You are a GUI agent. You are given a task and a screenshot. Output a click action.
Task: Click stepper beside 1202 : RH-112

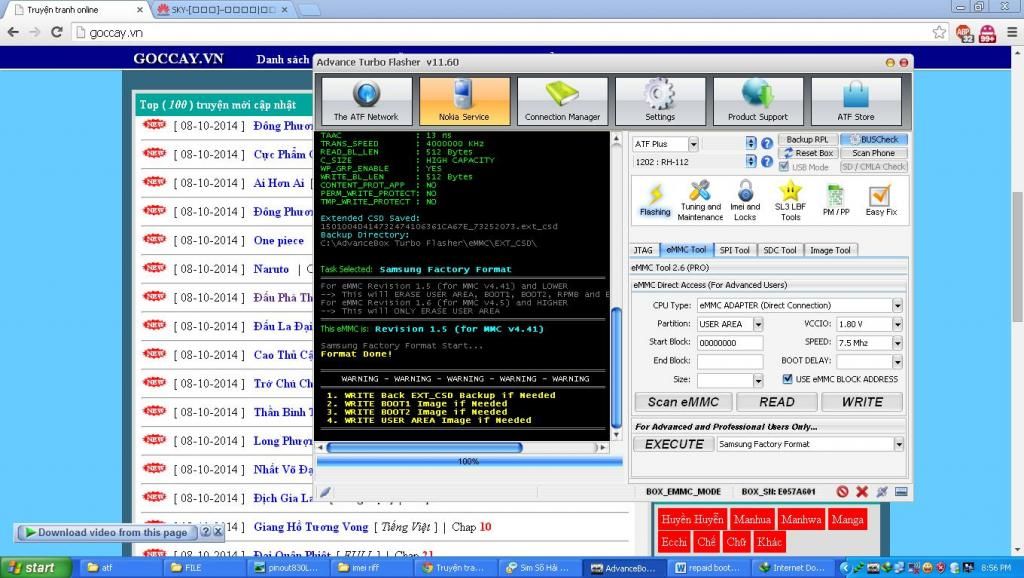(x=751, y=161)
